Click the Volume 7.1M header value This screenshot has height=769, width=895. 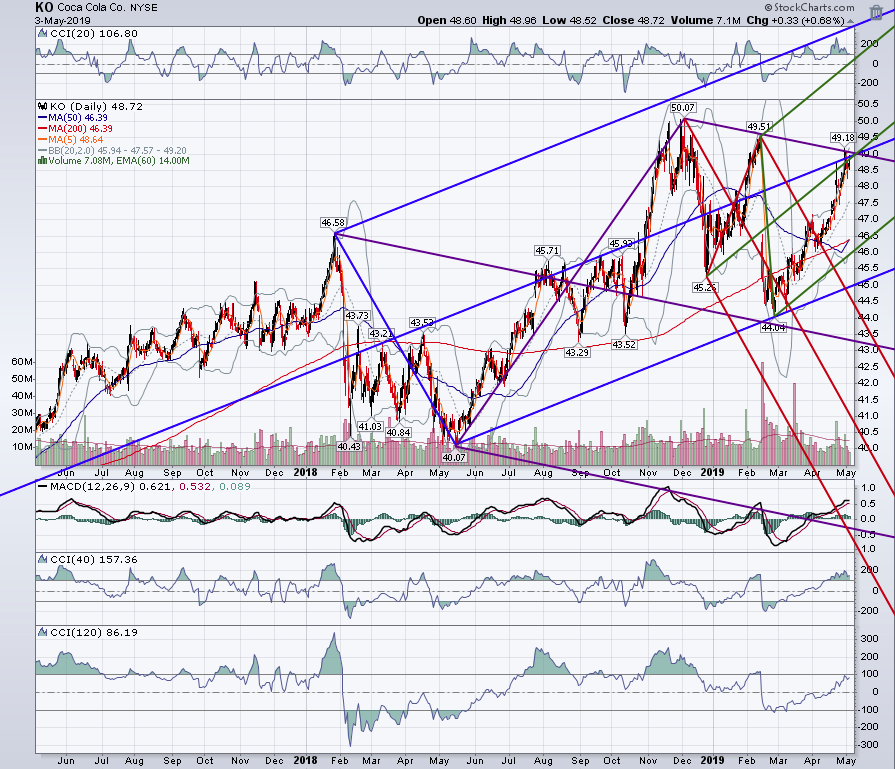click(x=705, y=21)
